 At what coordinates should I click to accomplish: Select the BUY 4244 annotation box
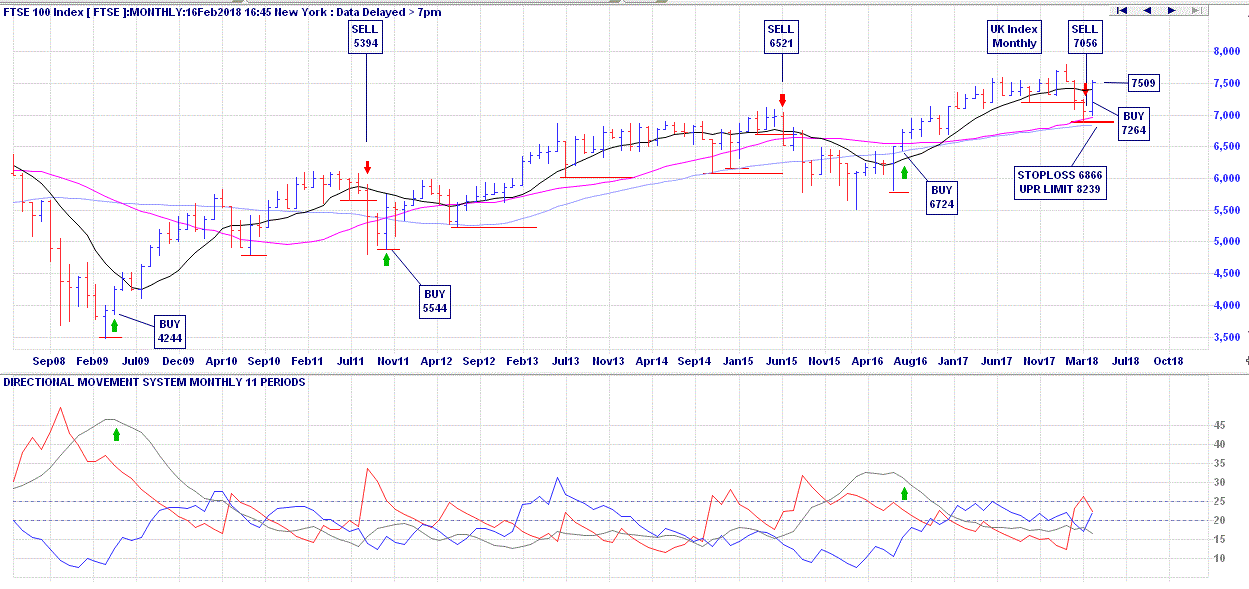(170, 331)
